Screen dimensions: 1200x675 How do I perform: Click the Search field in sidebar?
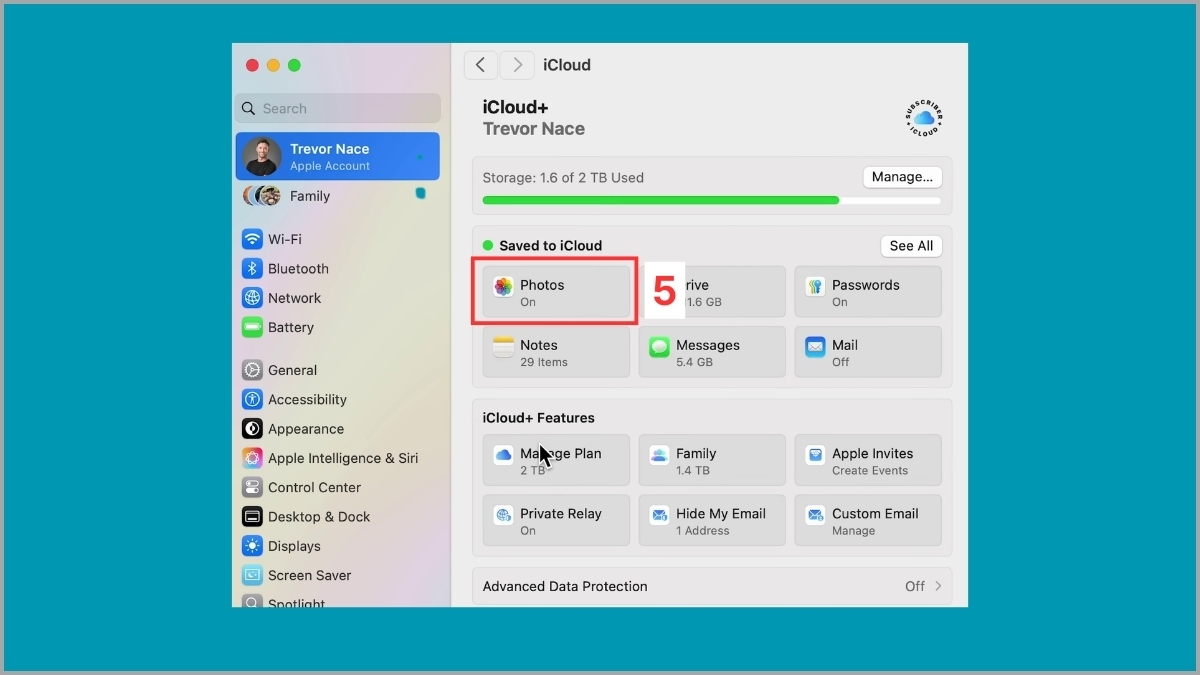coord(338,108)
